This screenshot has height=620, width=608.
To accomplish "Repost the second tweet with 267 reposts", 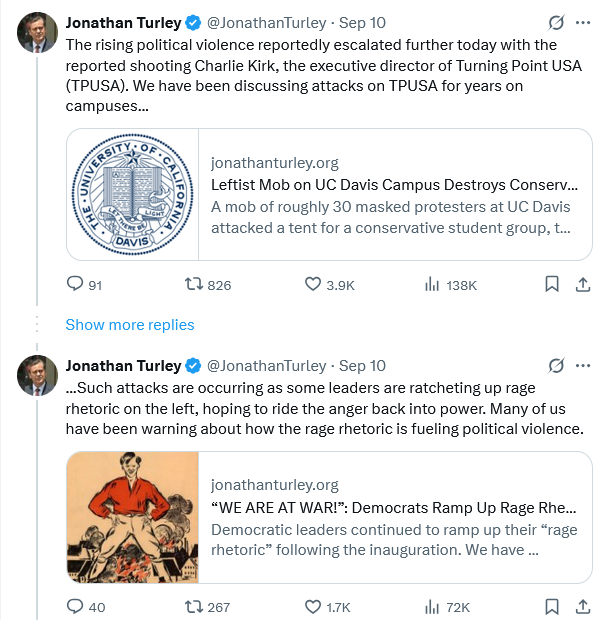I will click(194, 607).
